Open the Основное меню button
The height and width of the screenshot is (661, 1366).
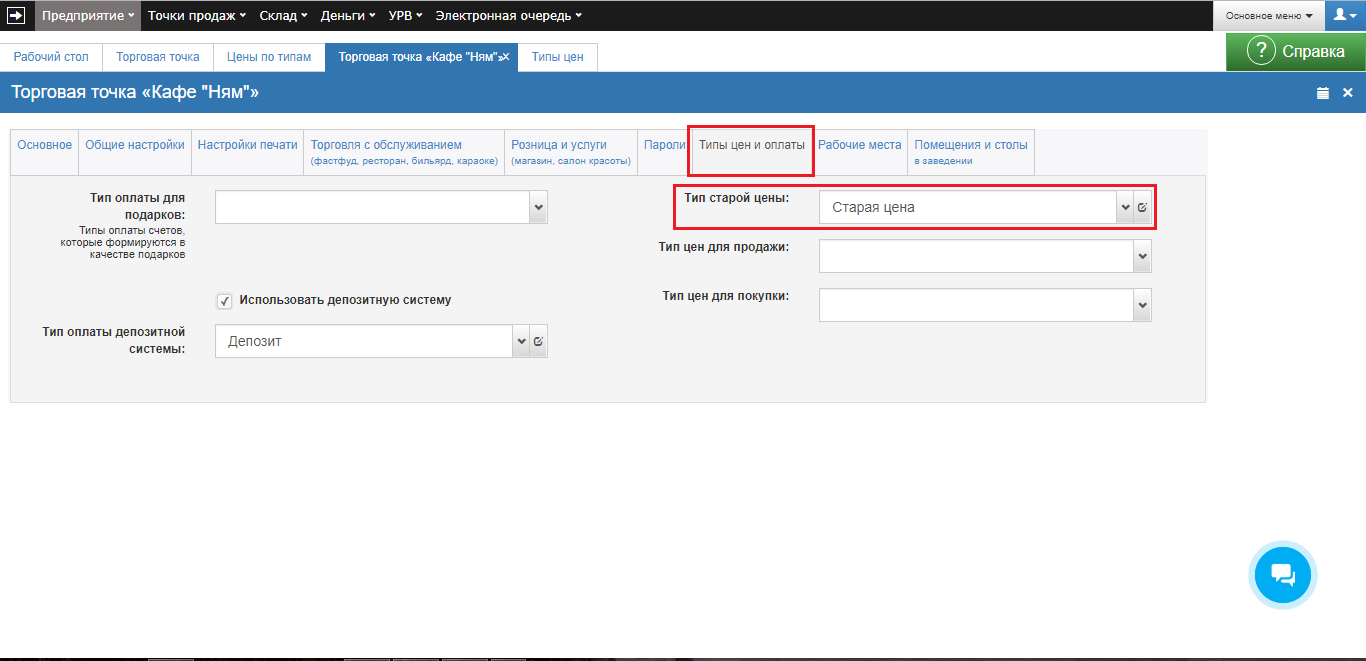pyautogui.click(x=1269, y=16)
